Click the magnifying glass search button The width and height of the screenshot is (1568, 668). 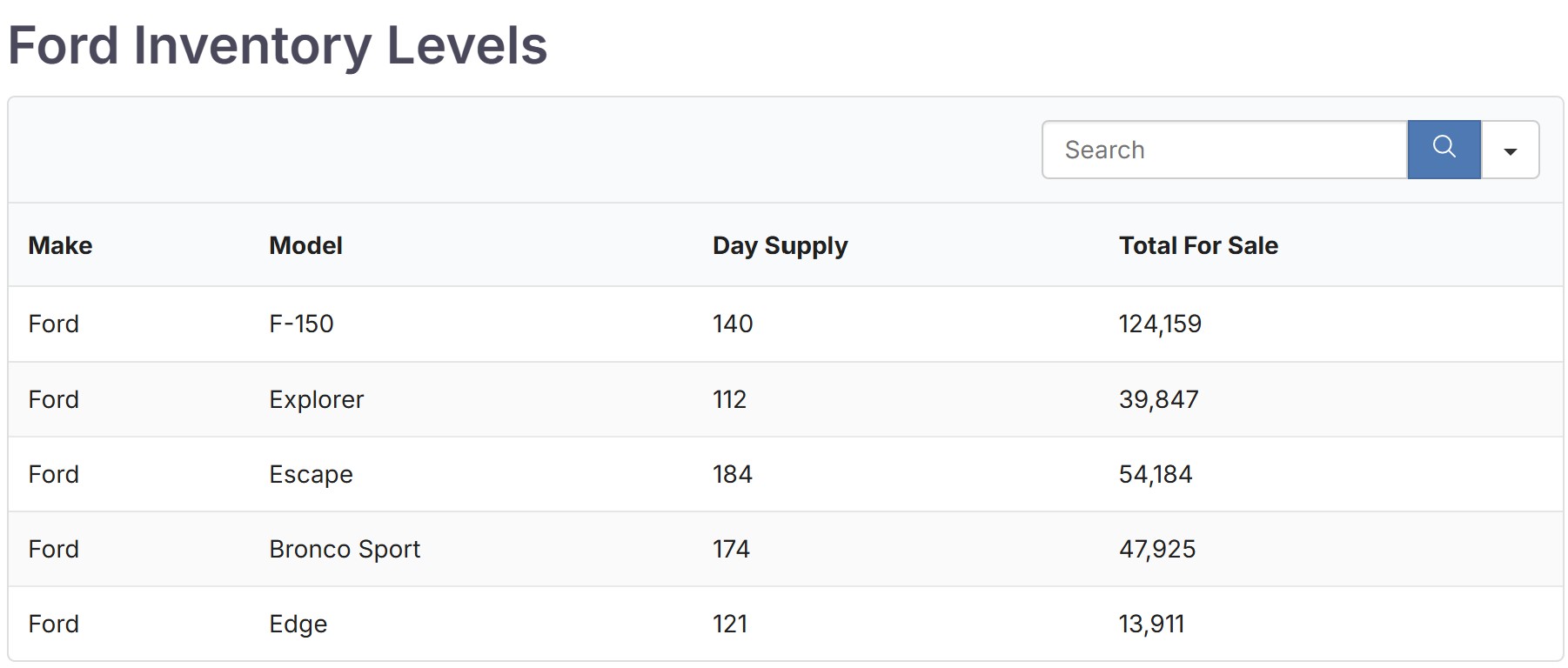[1444, 150]
